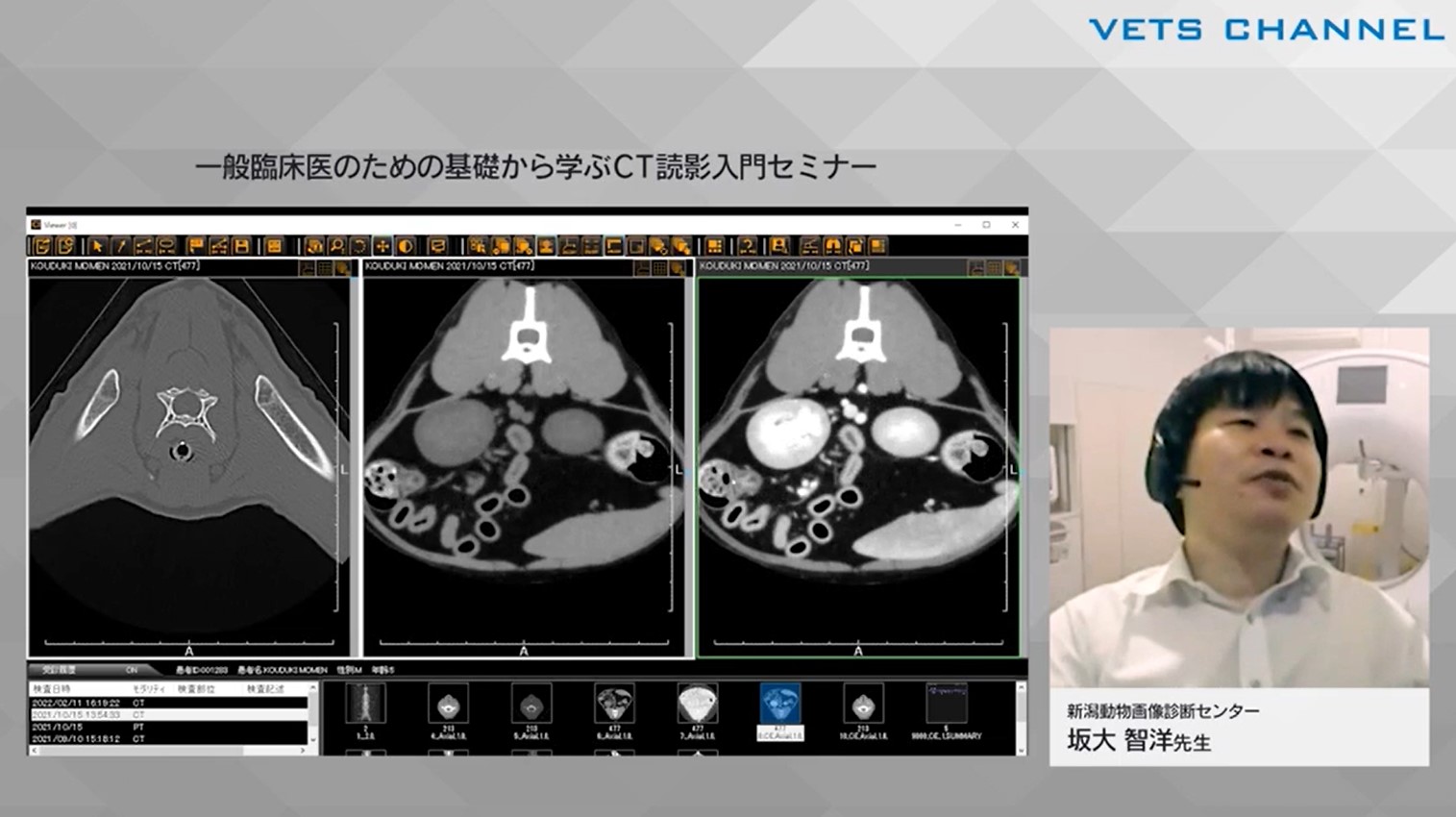Click the study list vertical scrollbar arrow

(x=311, y=689)
